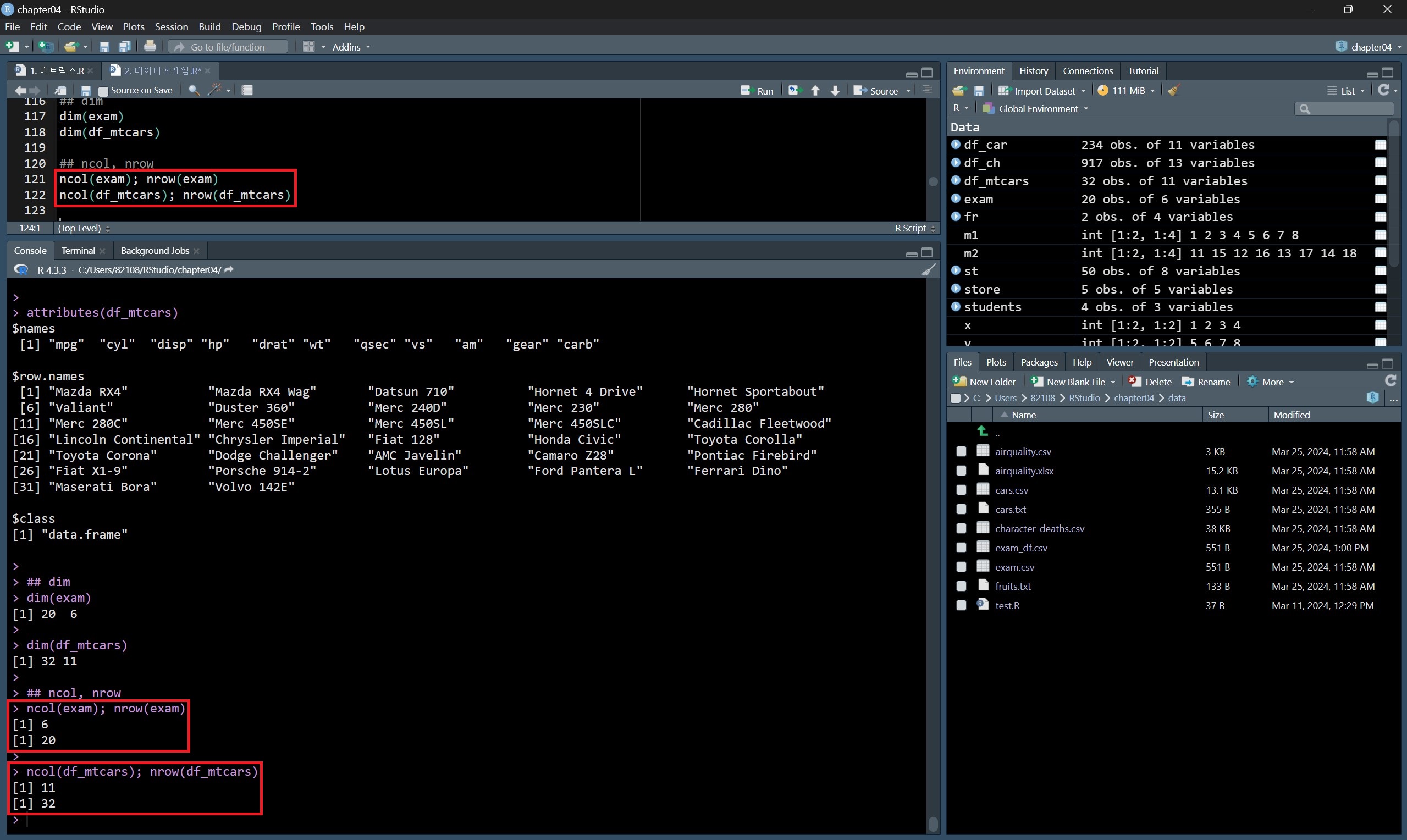Click go to previous section up arrow
1407x840 pixels.
click(815, 91)
